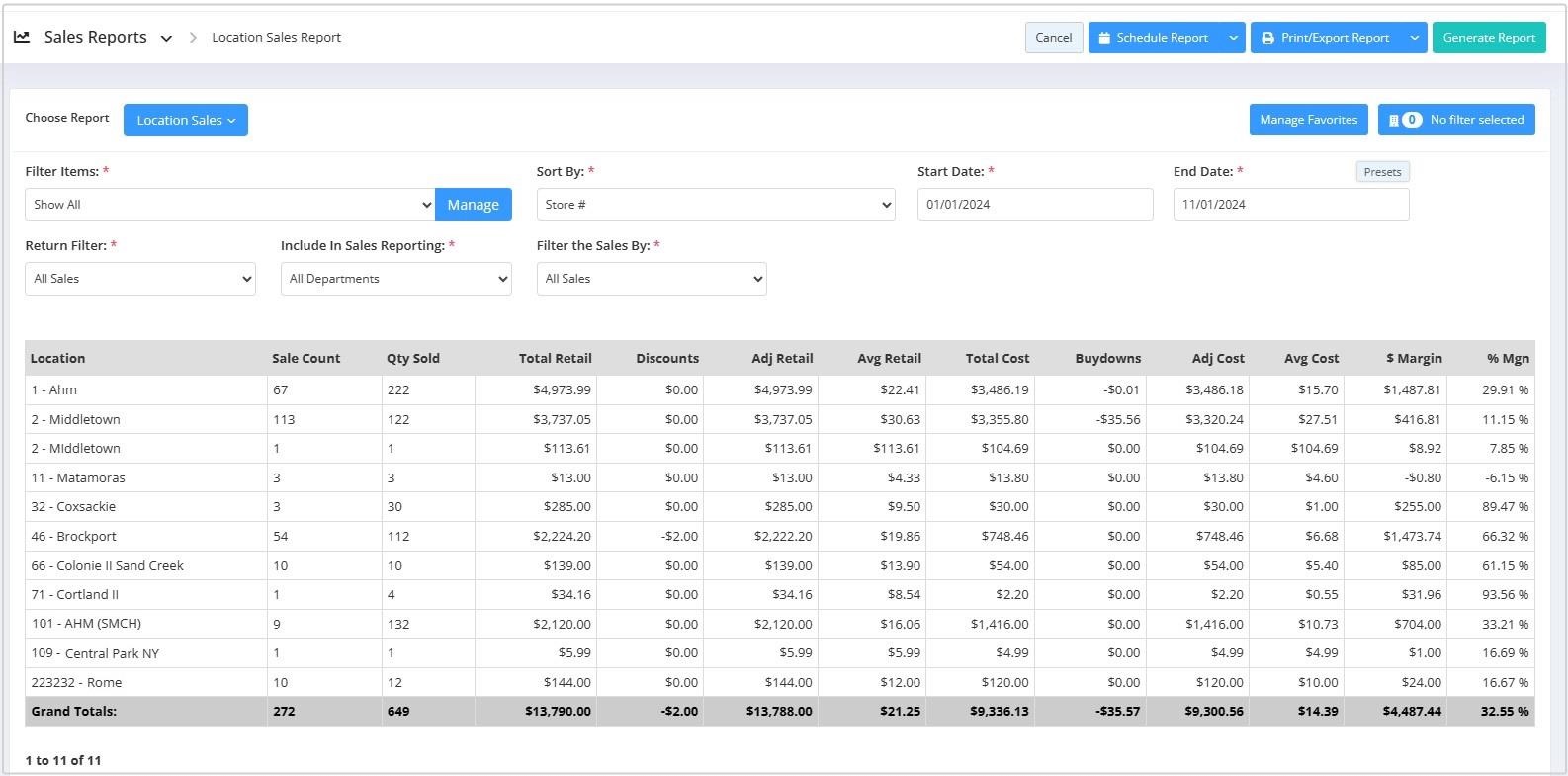Expand the Sales Reports dropdown chevron
Screen dimensions: 1568x776
tap(166, 39)
